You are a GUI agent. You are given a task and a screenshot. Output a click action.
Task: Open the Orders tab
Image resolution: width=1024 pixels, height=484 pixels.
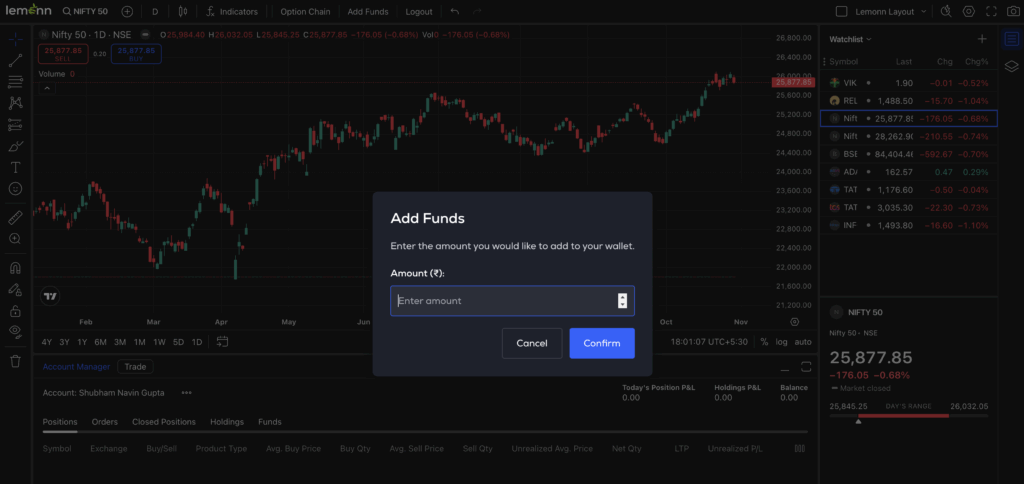105,422
